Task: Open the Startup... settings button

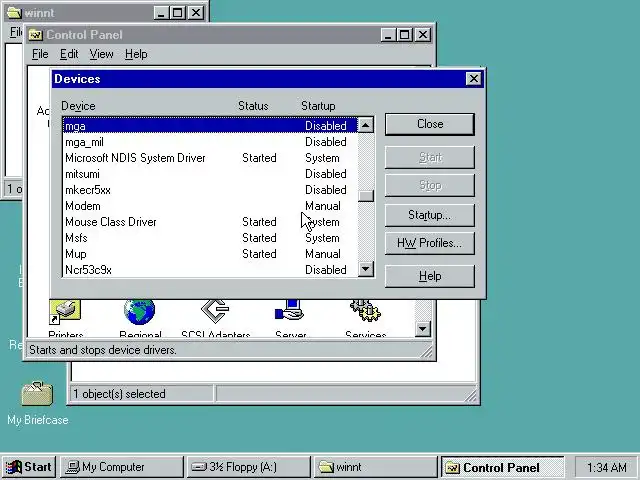Action: click(x=430, y=215)
